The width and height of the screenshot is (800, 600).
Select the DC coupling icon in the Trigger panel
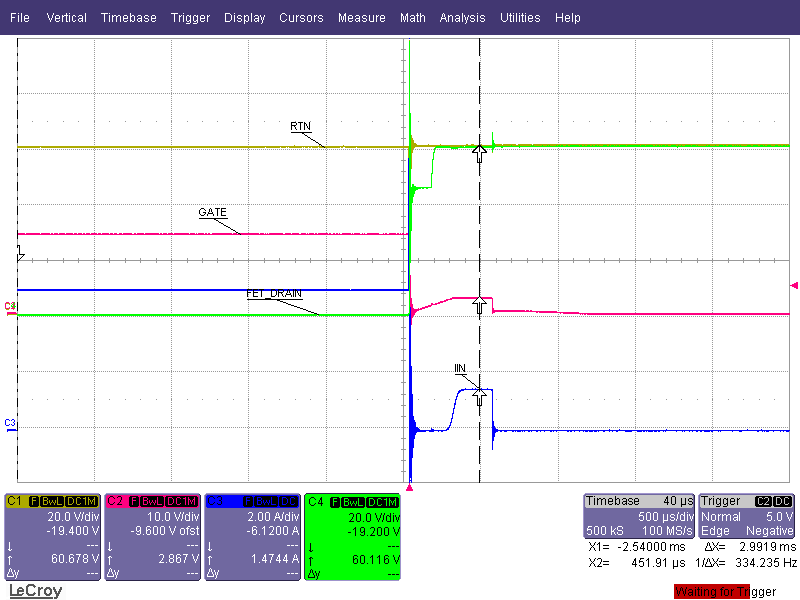click(782, 500)
